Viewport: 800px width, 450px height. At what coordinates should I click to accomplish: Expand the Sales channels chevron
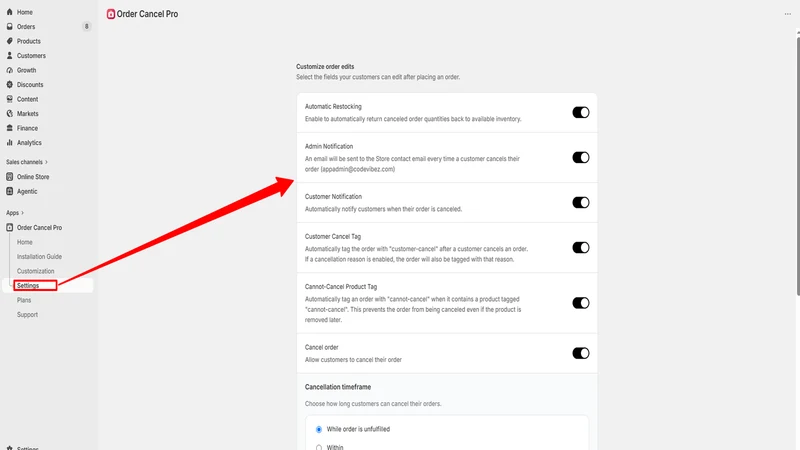click(x=46, y=162)
